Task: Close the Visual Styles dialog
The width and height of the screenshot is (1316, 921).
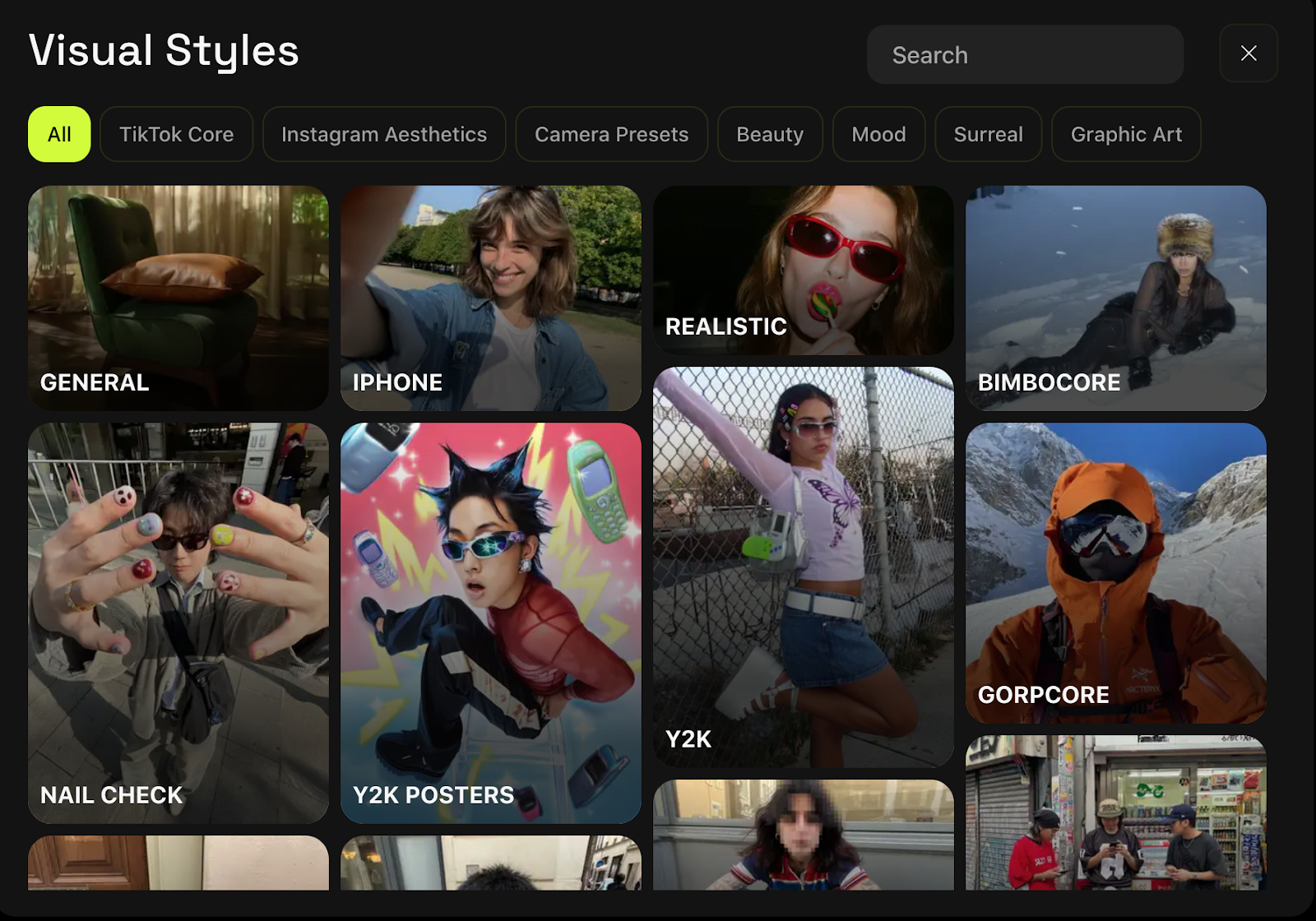Action: (1248, 53)
